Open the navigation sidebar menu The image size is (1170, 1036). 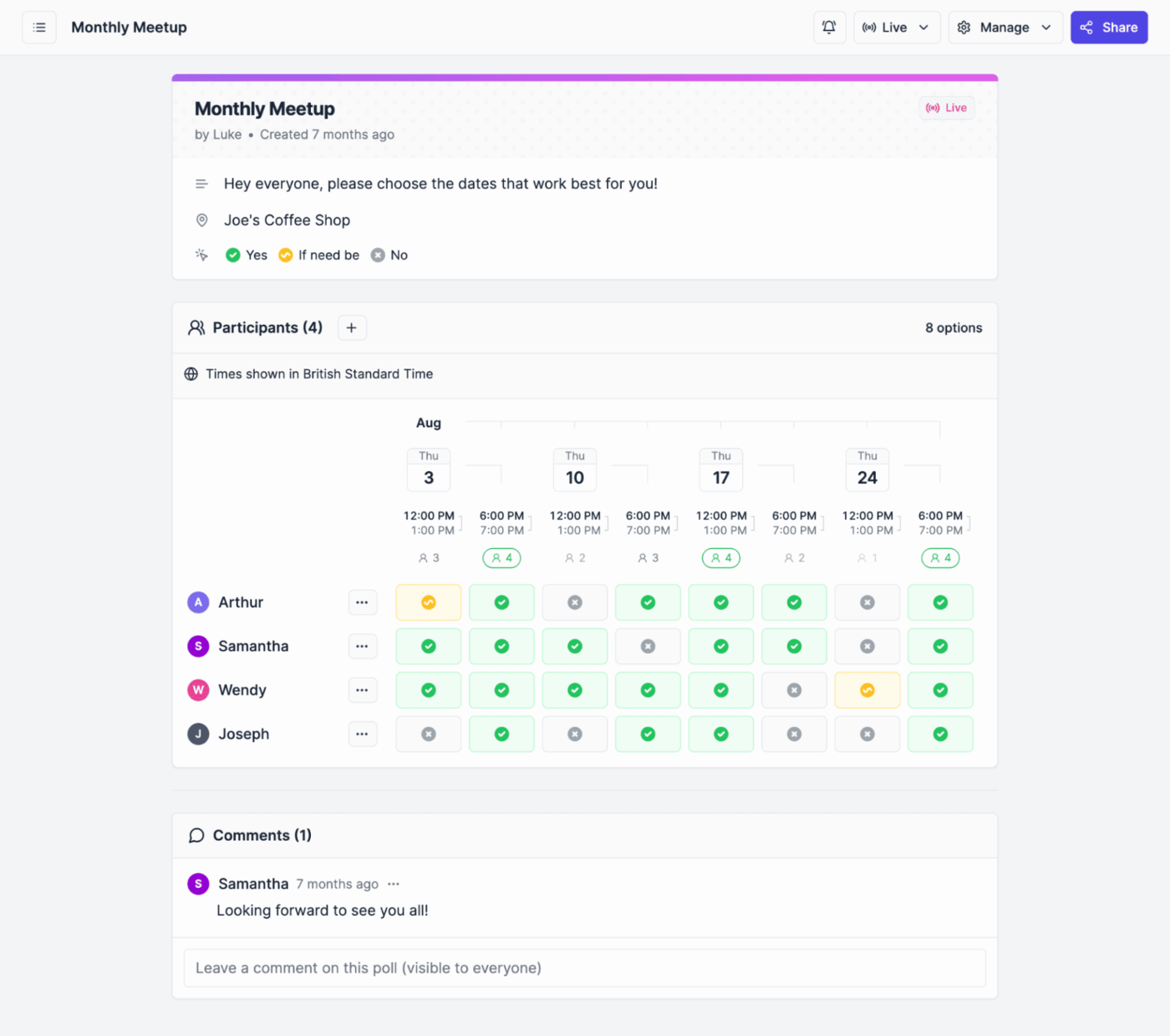pyautogui.click(x=39, y=27)
